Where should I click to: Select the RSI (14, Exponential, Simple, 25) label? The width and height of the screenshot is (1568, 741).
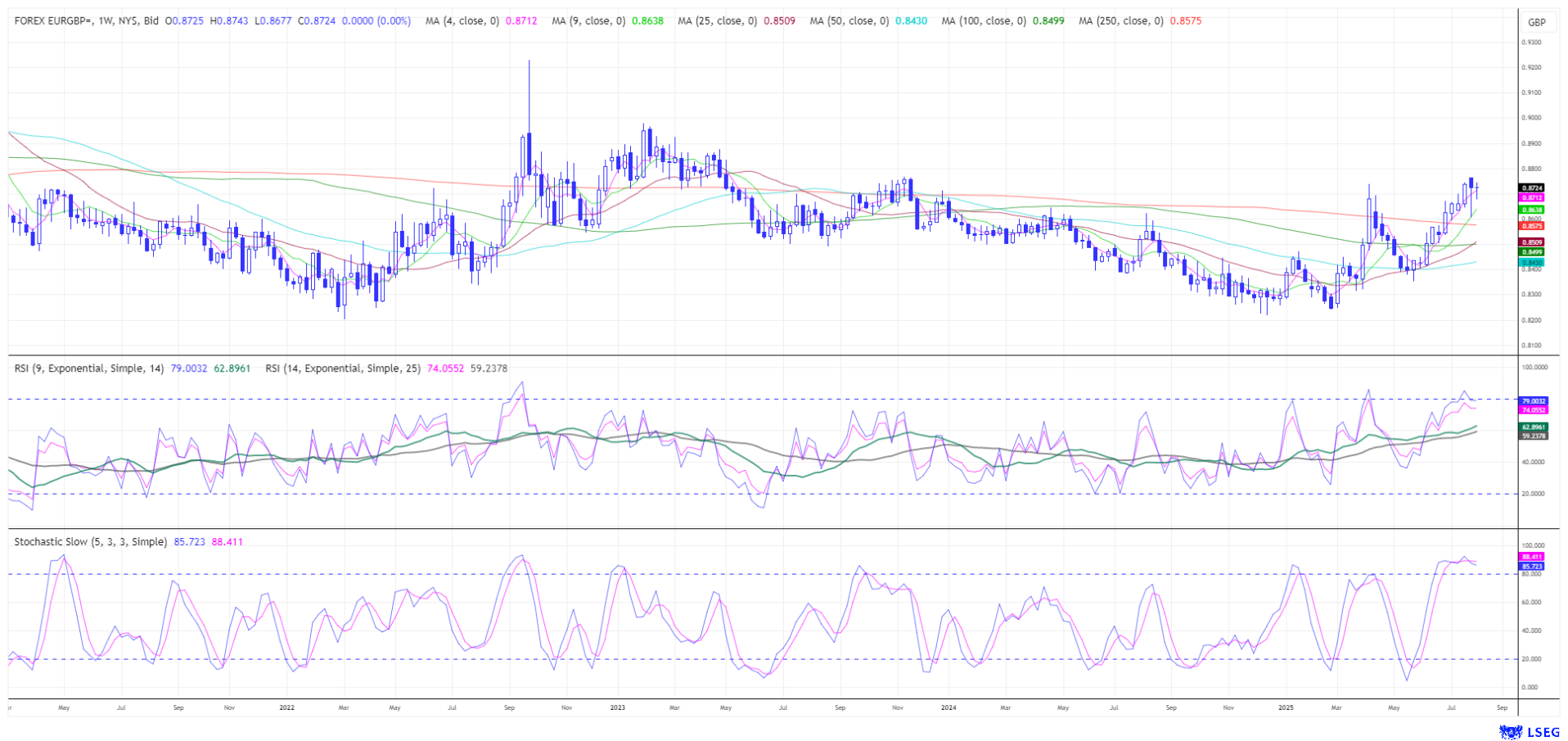coord(343,368)
